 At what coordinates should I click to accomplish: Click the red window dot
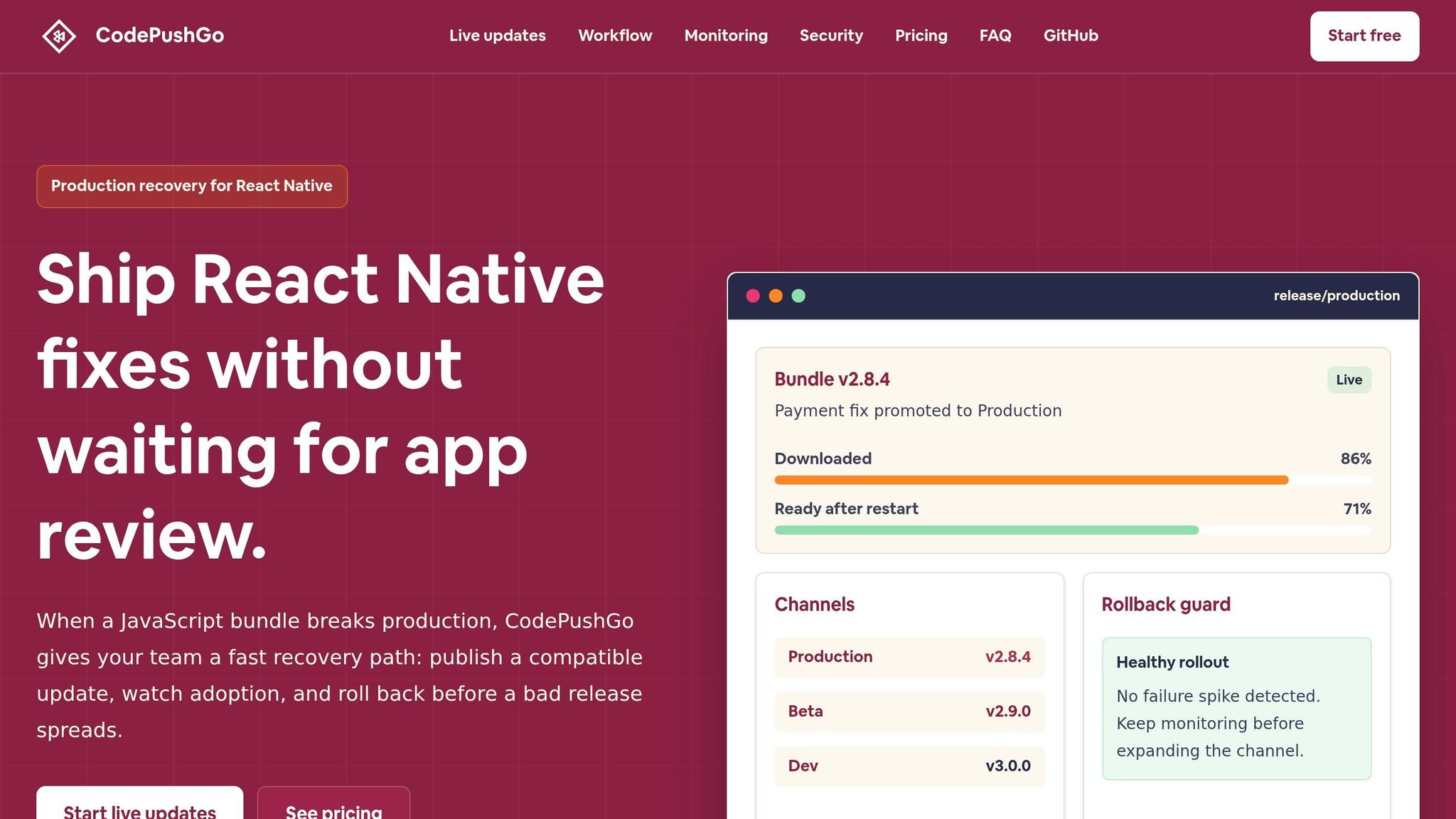coord(753,296)
